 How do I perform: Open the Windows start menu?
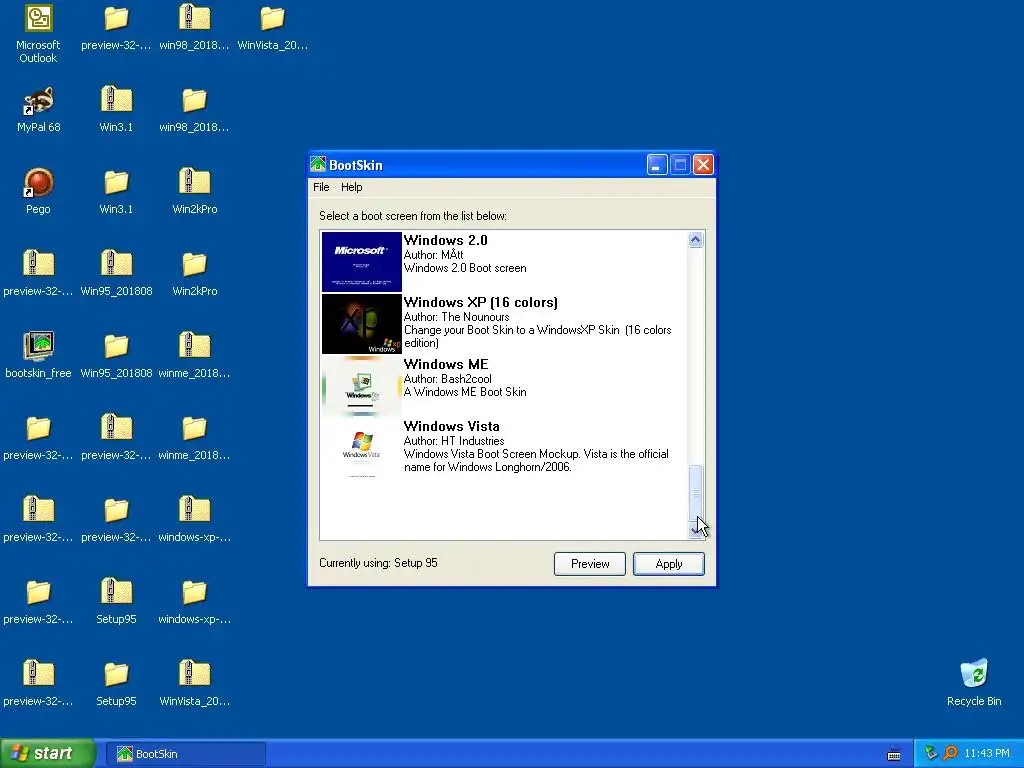pos(47,754)
